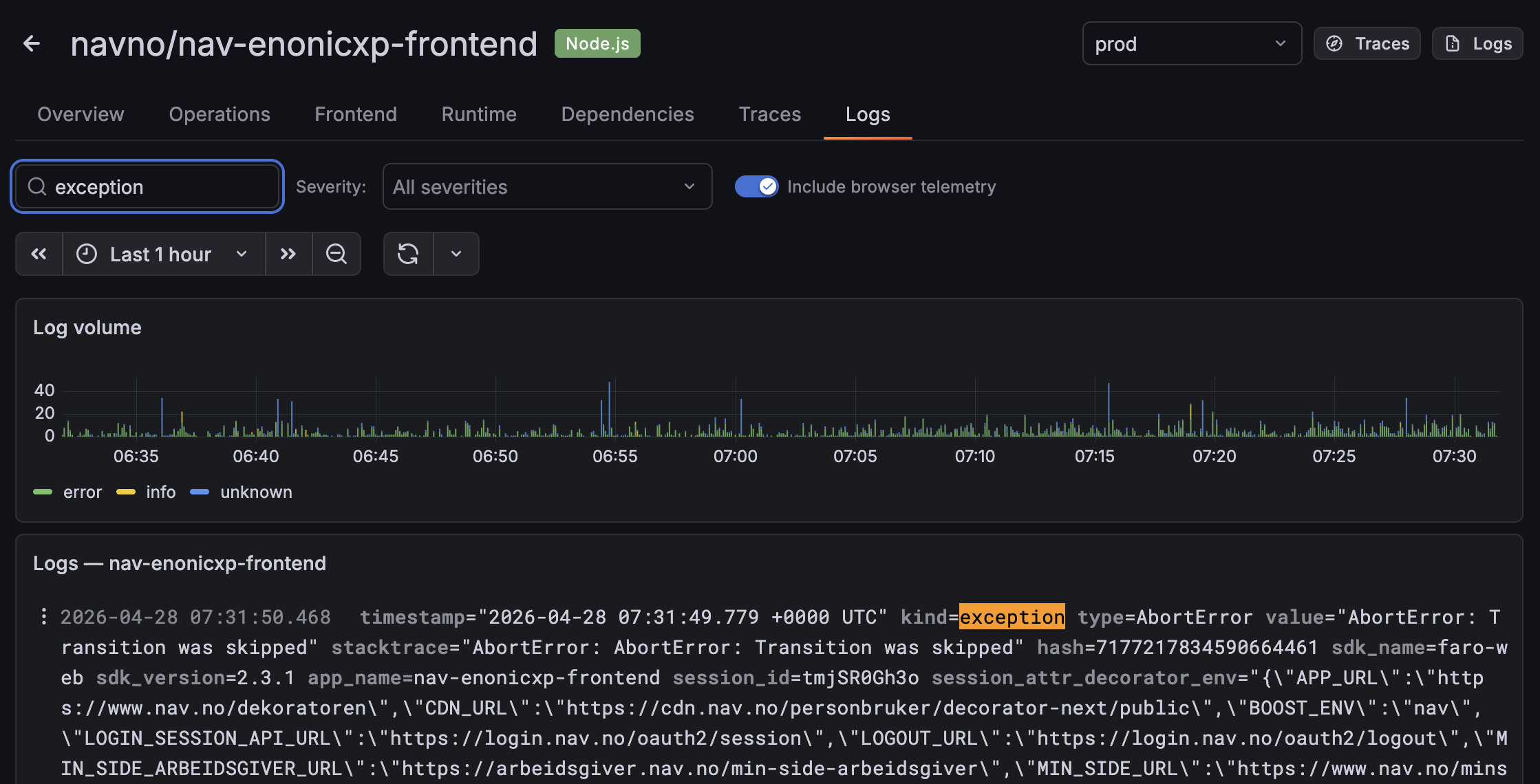This screenshot has width=1540, height=784.
Task: Click the back arrow to leave the service view
Action: click(32, 43)
